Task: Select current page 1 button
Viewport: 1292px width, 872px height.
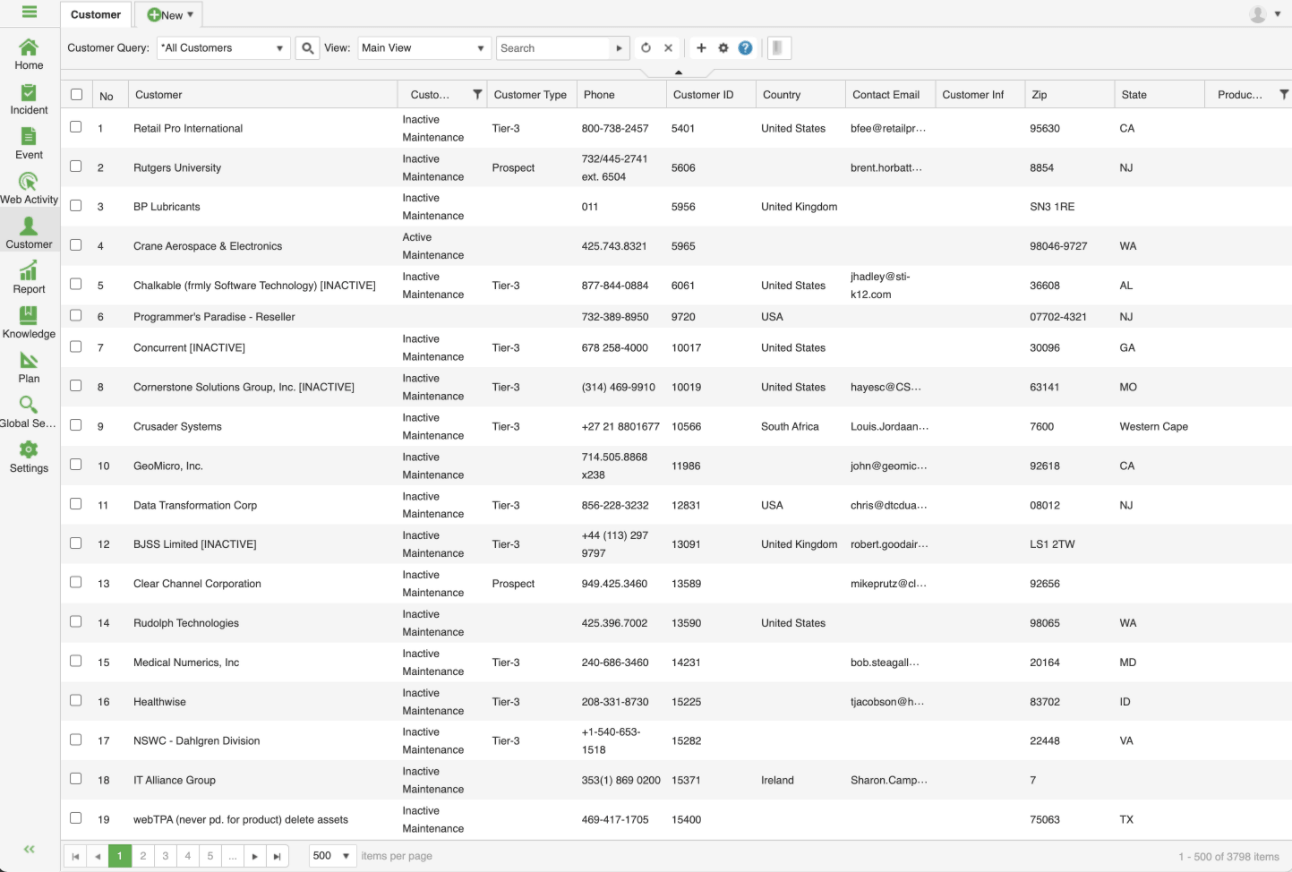Action: point(120,857)
